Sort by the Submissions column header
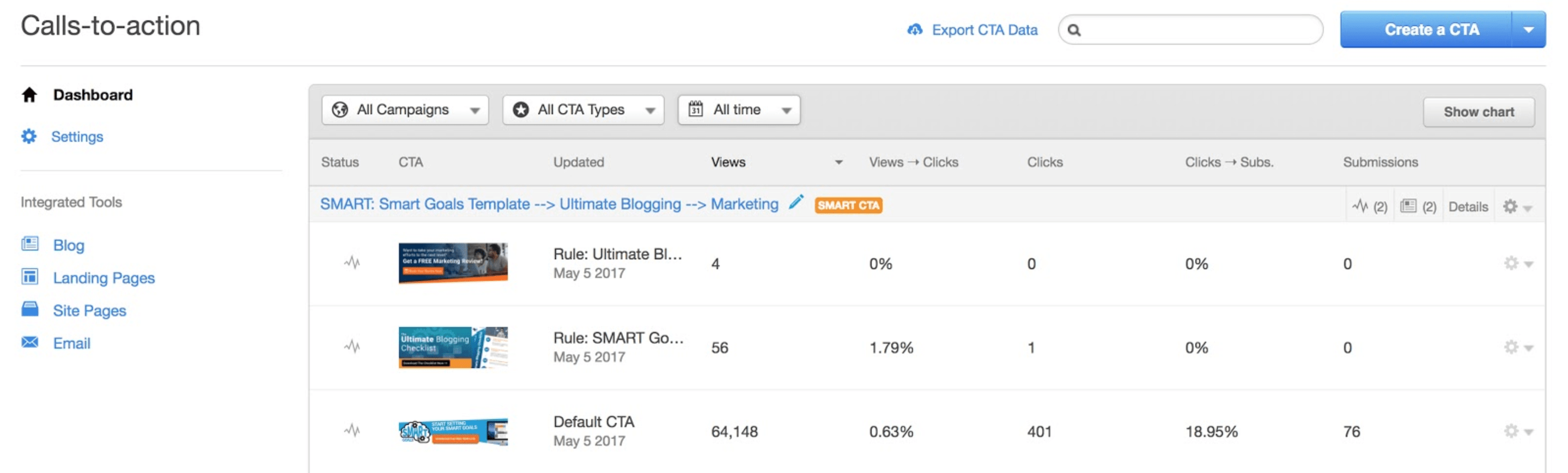This screenshot has height=473, width=1568. [1381, 162]
